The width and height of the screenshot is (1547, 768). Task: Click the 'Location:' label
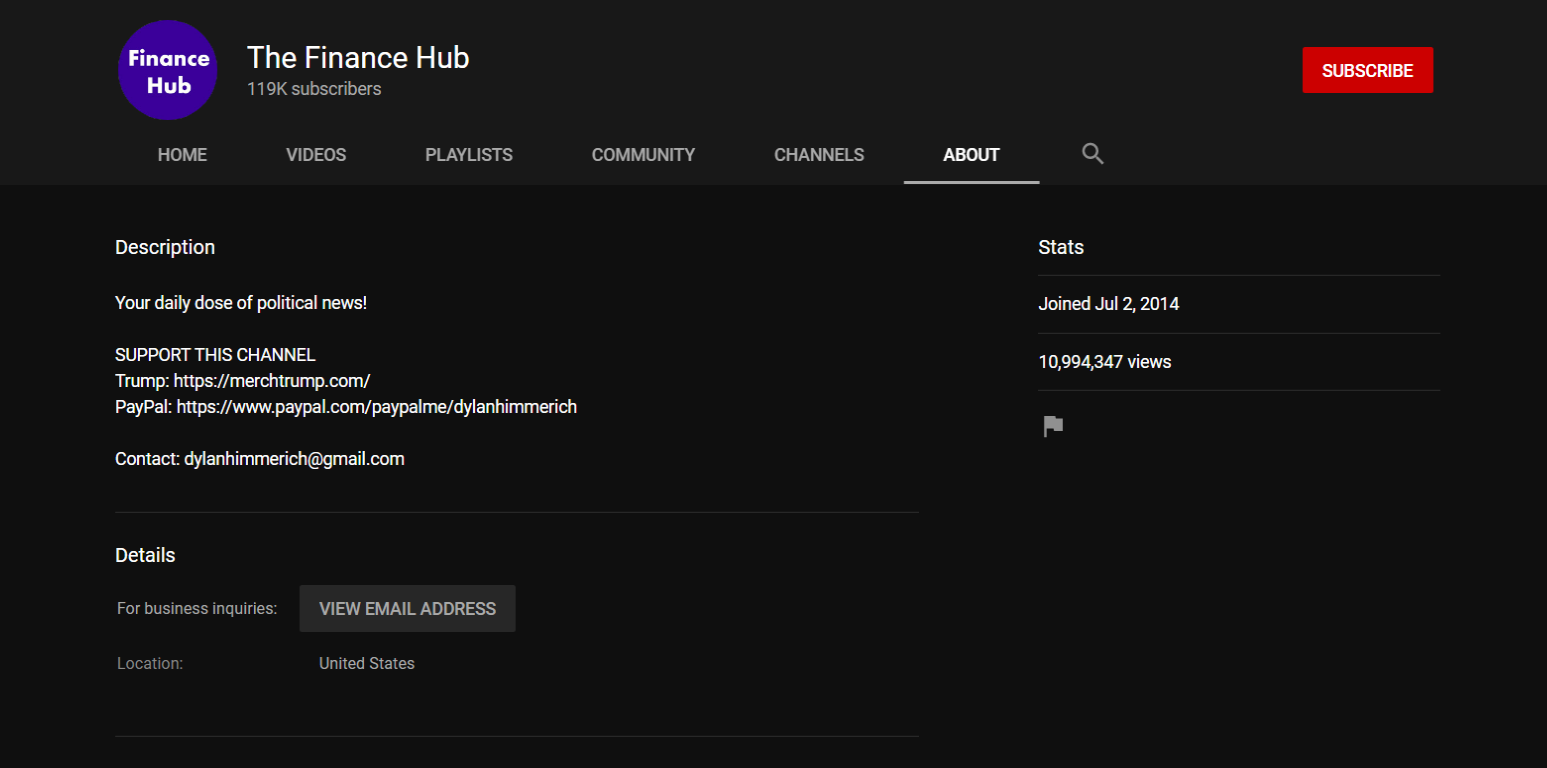click(x=150, y=663)
